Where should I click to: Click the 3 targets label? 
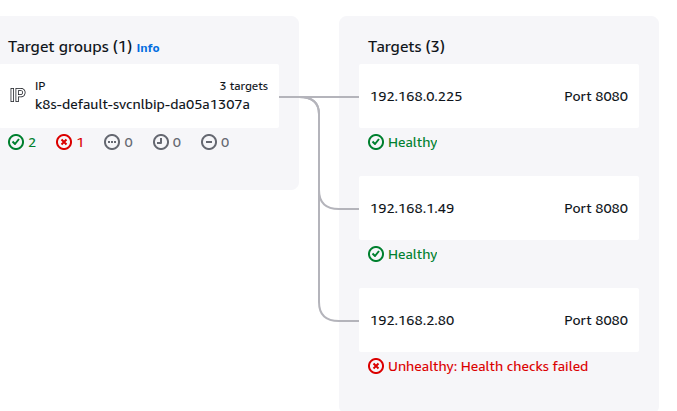pyautogui.click(x=244, y=86)
